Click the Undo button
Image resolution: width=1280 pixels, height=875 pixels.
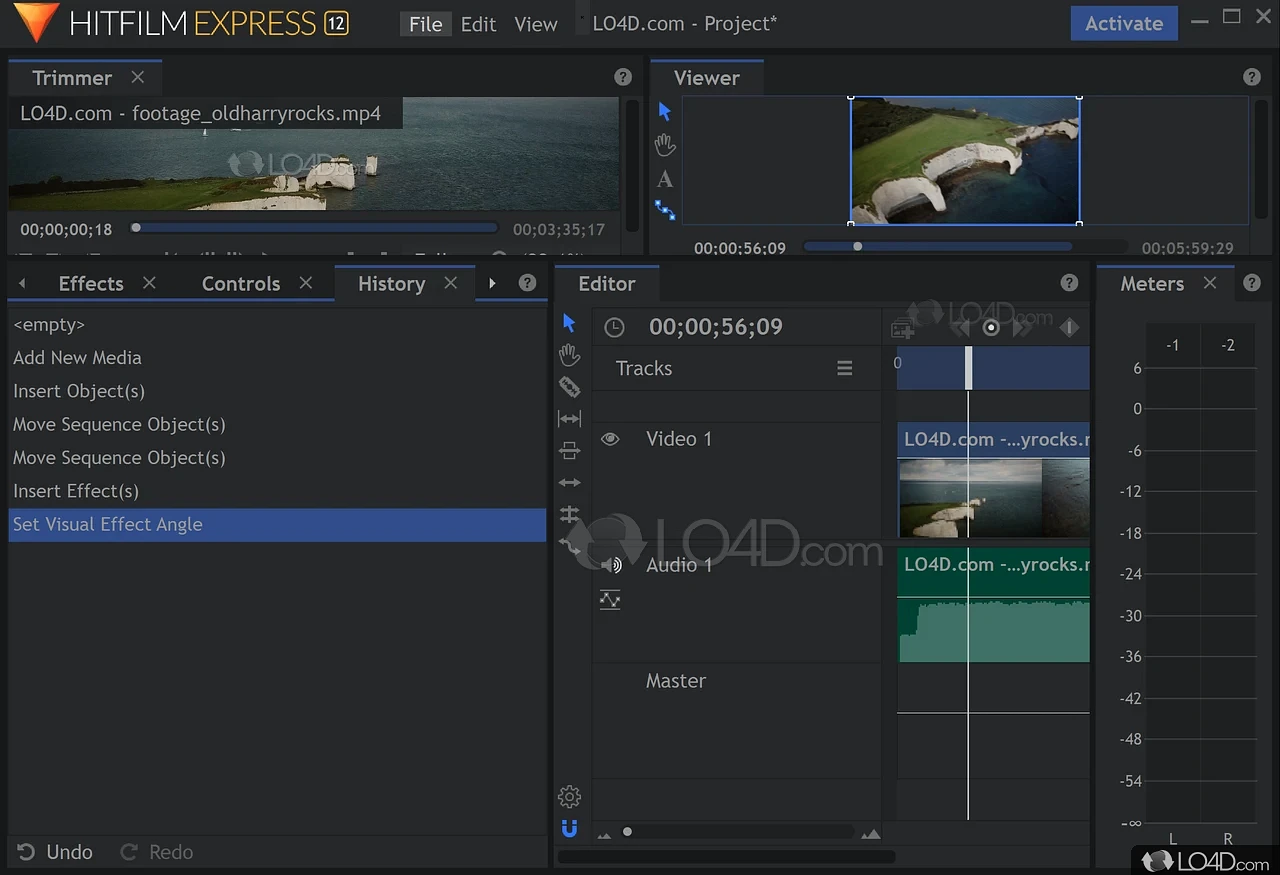tap(55, 852)
